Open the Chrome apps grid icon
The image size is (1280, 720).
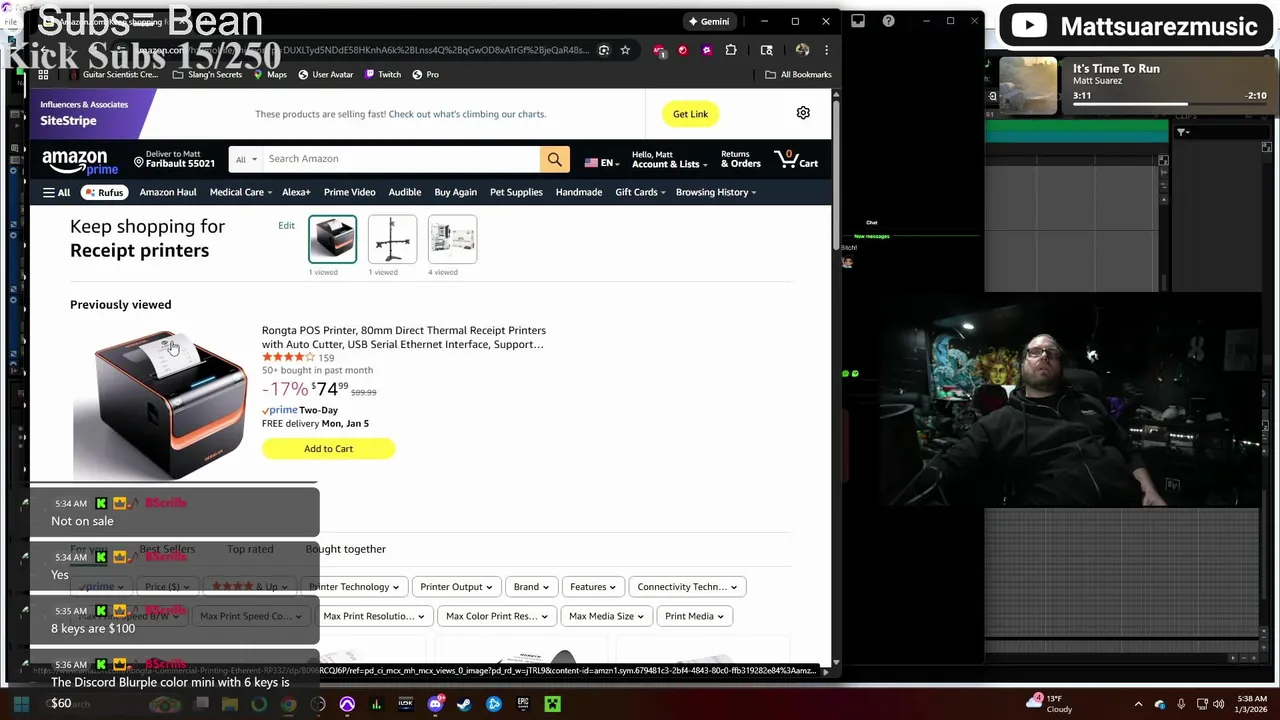pos(43,74)
